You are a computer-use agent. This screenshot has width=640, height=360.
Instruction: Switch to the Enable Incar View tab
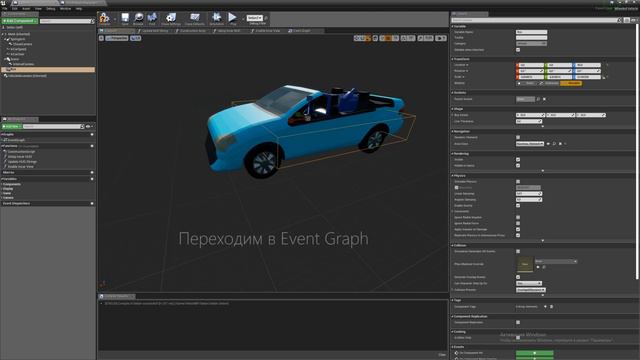267,31
